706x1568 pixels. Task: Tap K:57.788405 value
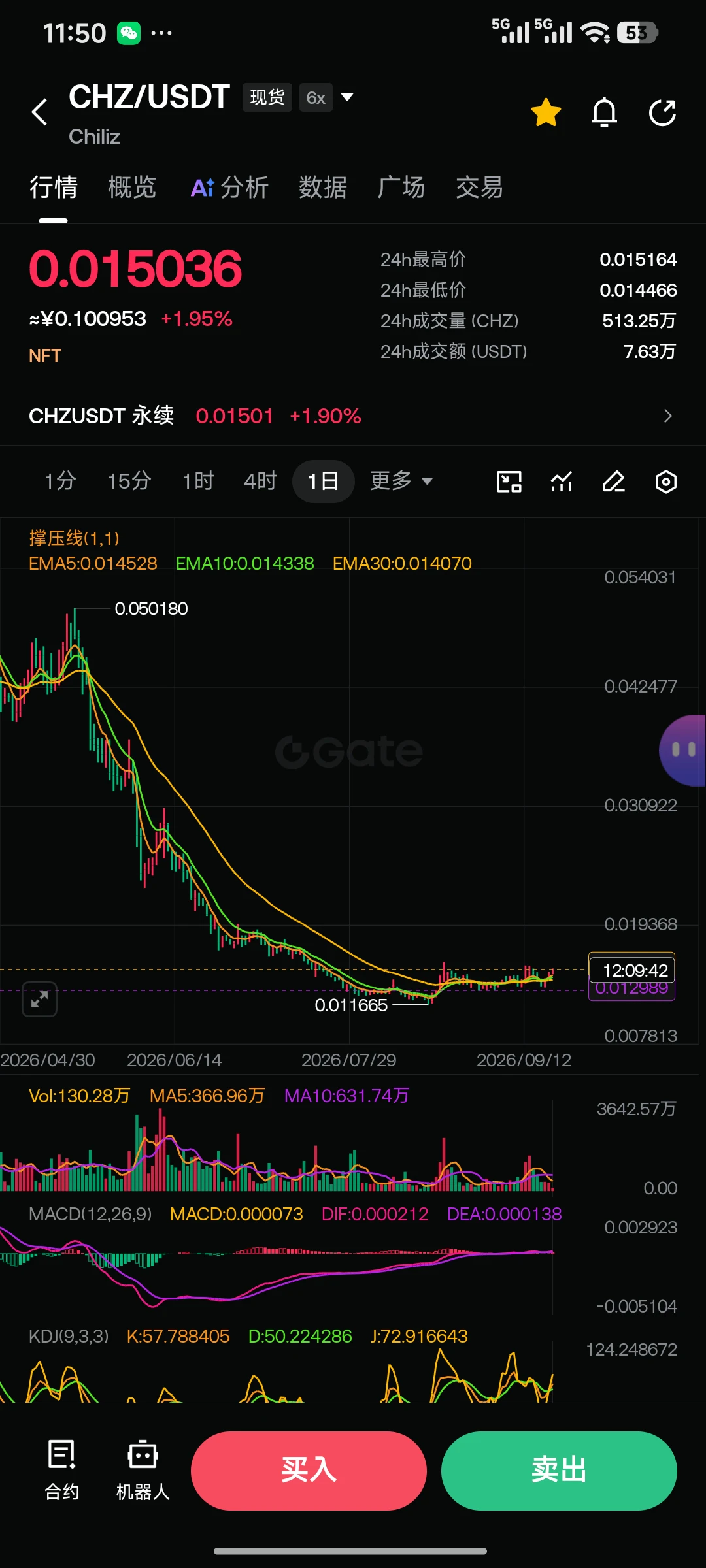pos(178,1336)
